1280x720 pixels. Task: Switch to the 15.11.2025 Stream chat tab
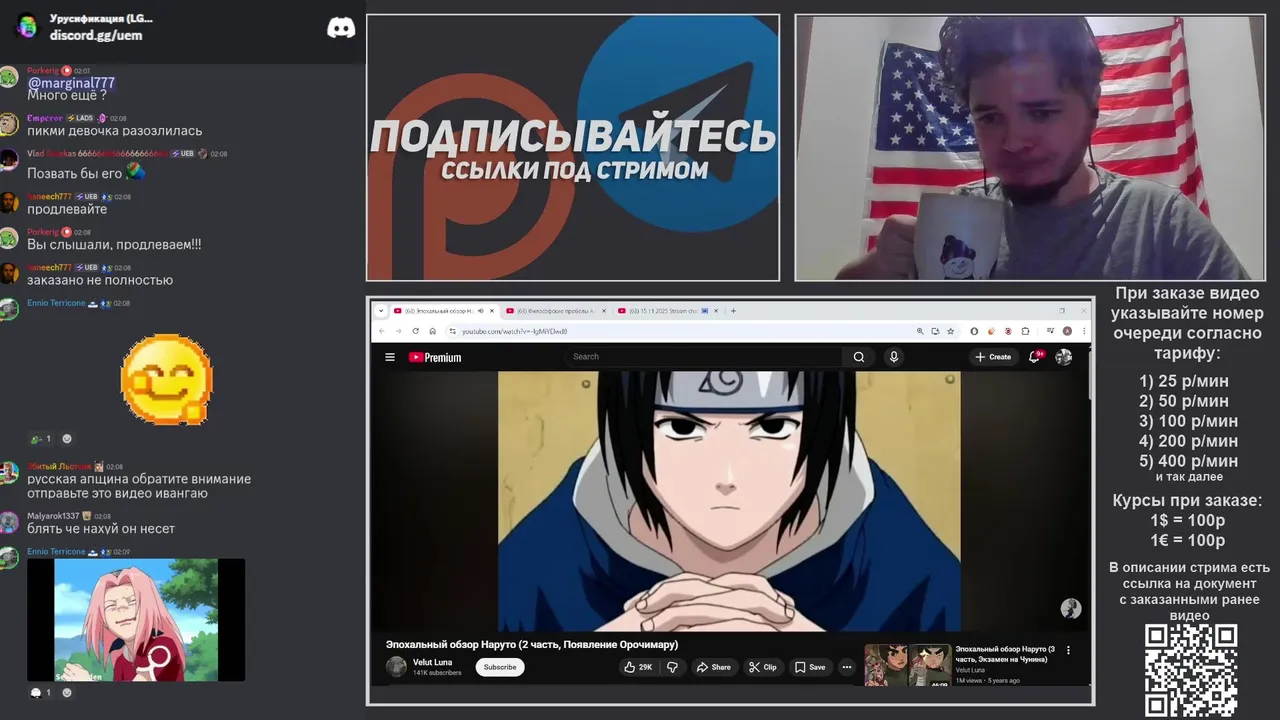pos(668,311)
